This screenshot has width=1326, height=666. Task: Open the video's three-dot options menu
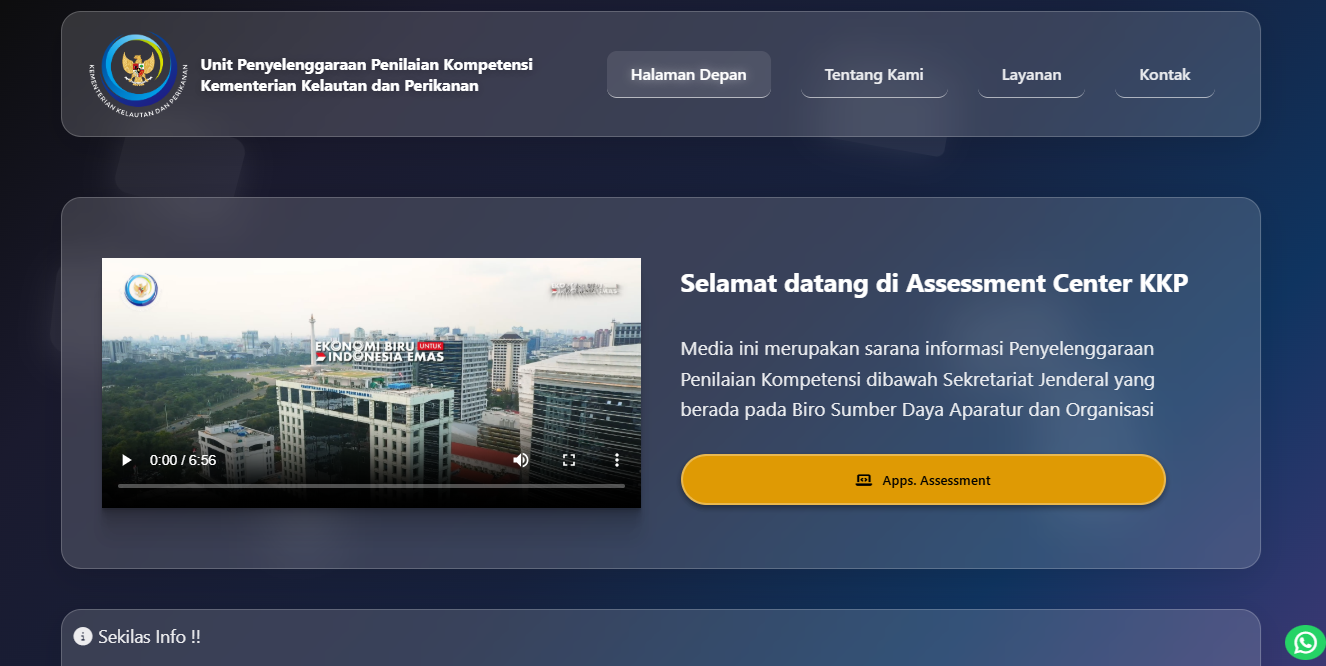click(617, 460)
